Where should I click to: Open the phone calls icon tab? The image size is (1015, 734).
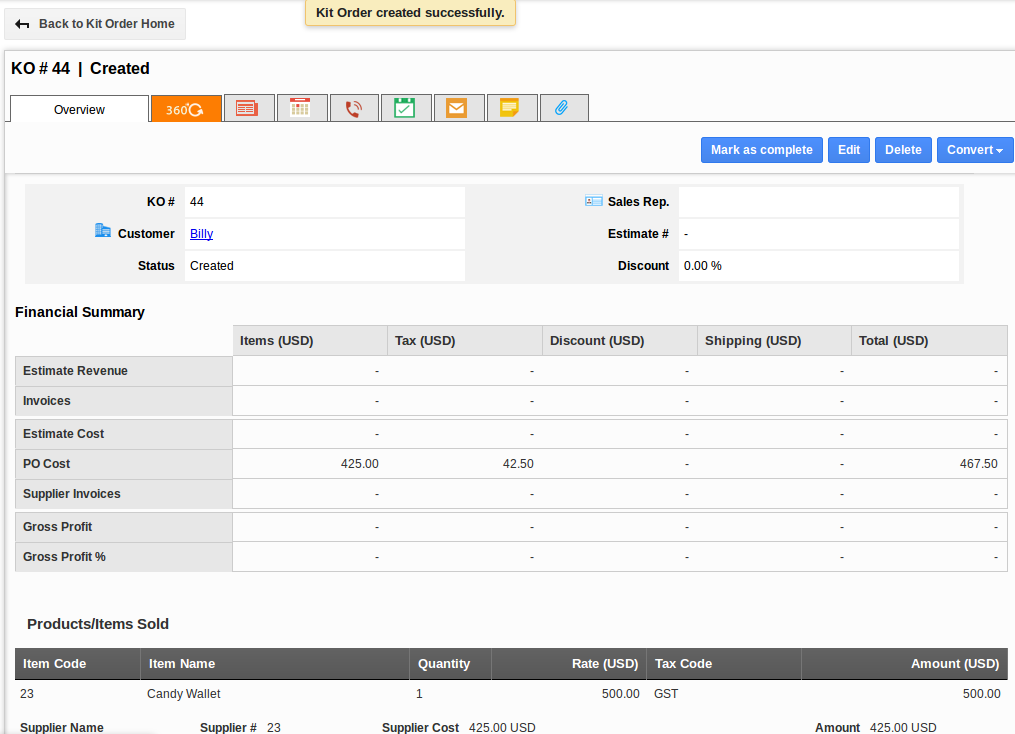[354, 107]
